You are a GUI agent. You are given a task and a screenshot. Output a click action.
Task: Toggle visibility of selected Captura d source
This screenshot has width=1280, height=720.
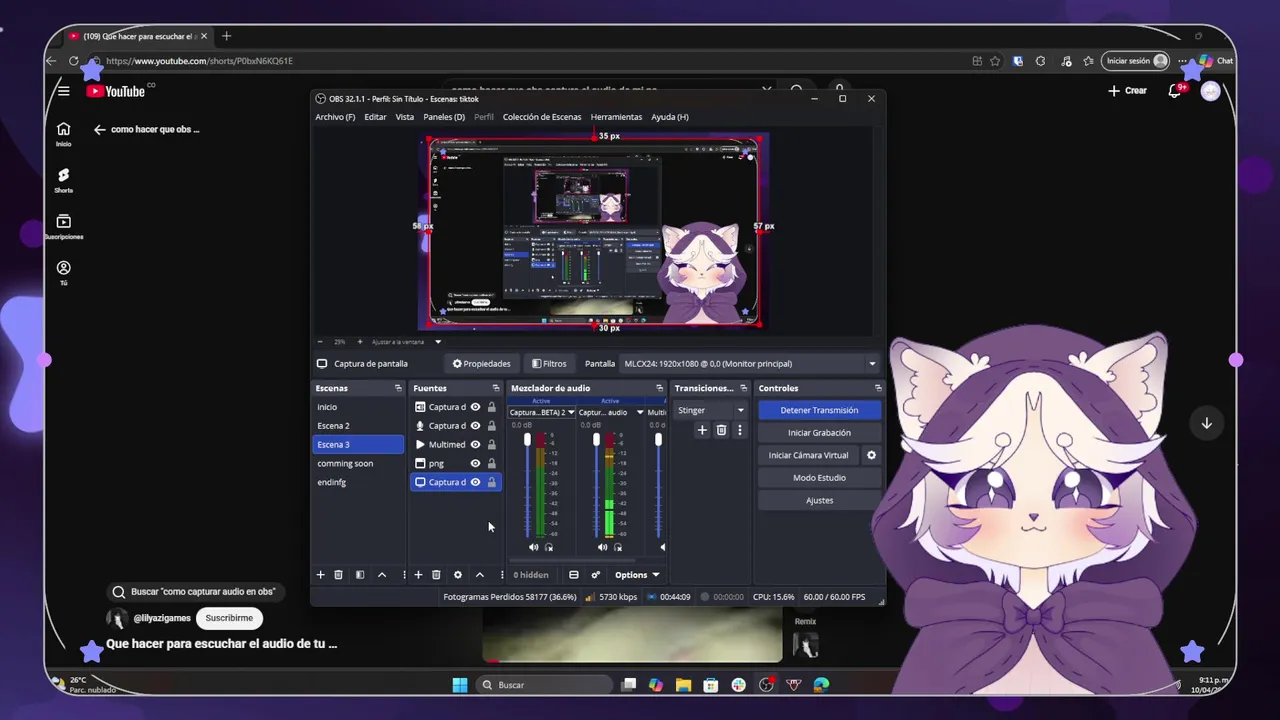point(475,482)
